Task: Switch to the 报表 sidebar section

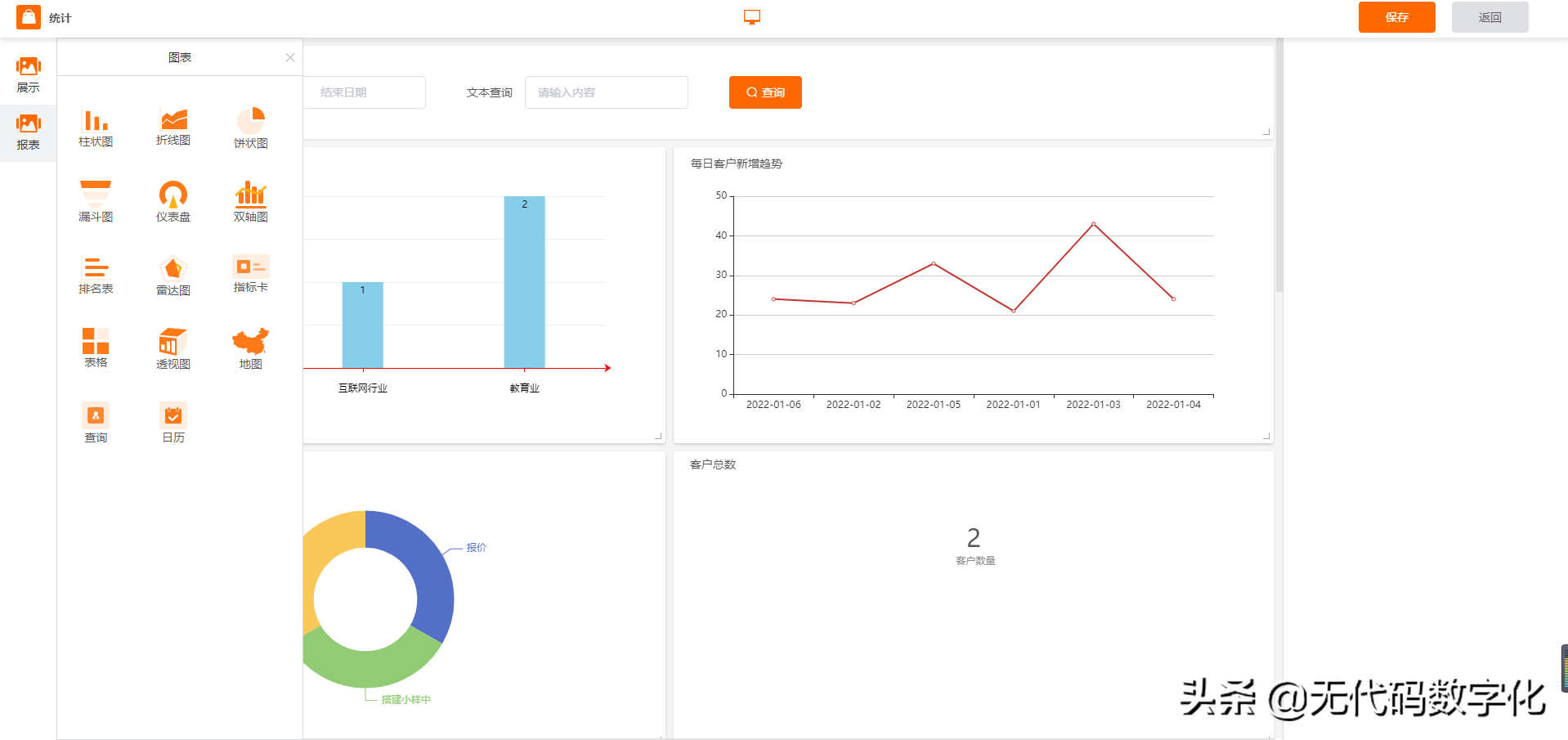Action: click(x=29, y=132)
